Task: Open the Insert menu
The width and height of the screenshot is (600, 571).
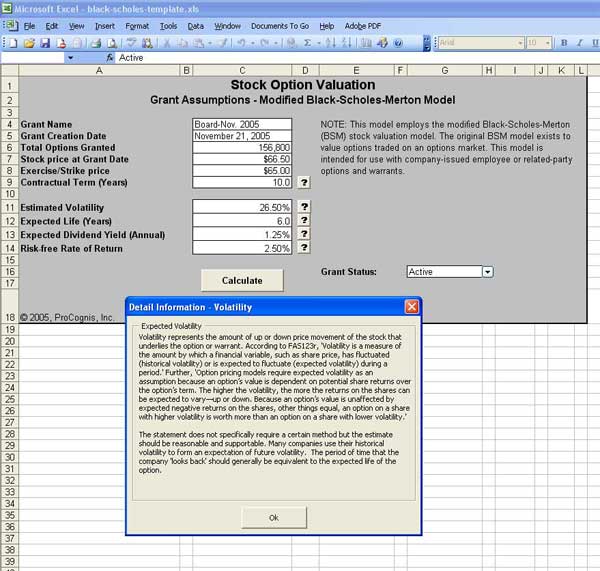Action: (x=105, y=26)
